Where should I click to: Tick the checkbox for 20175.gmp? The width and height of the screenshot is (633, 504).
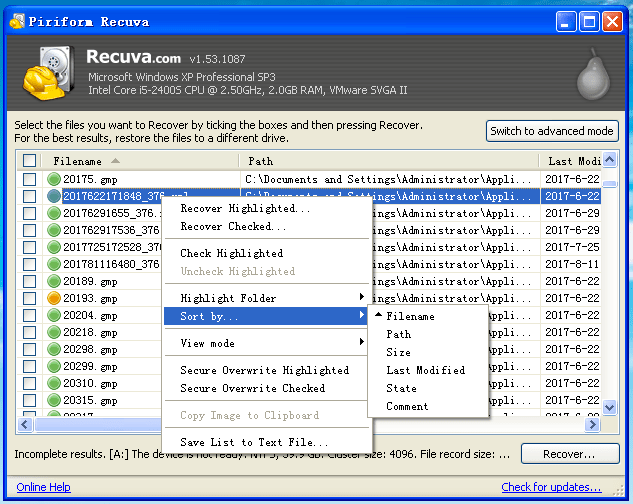[x=29, y=179]
